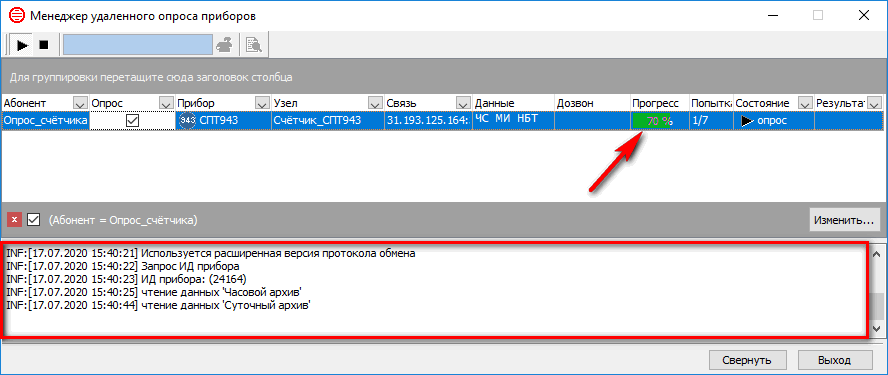Click the grouping panel hint text
Screen dimensions: 888x375
[151, 77]
